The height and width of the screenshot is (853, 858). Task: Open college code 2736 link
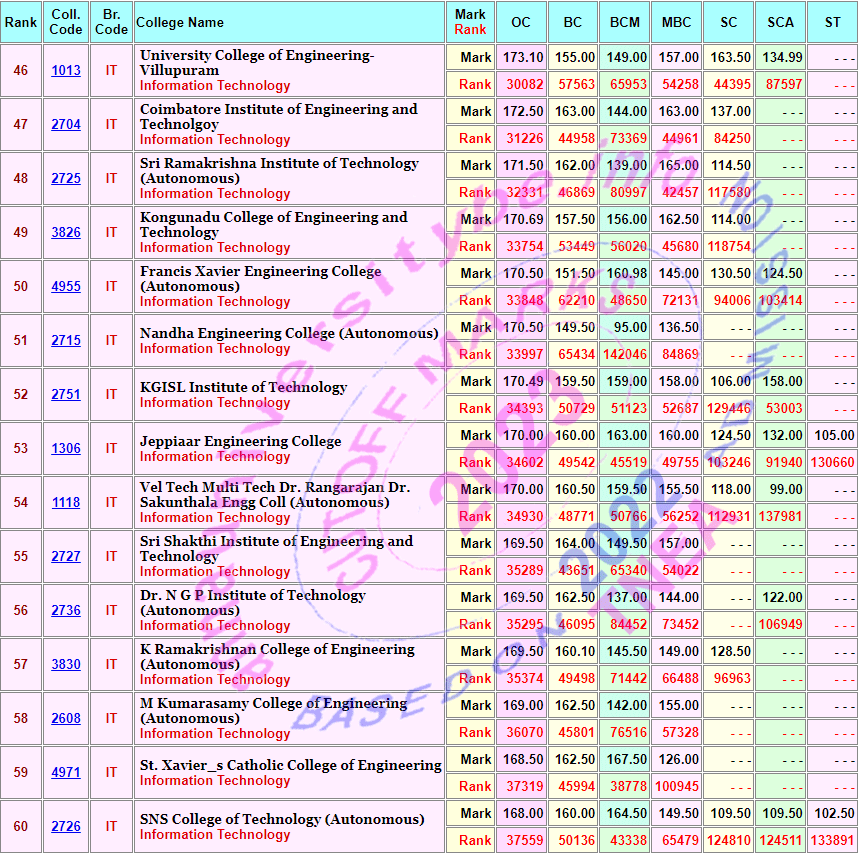pyautogui.click(x=66, y=611)
